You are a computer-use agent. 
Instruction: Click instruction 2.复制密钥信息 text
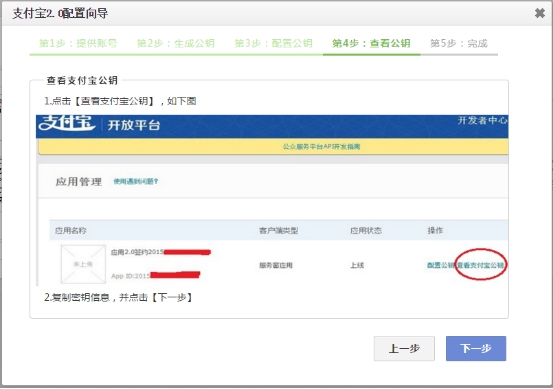(118, 297)
